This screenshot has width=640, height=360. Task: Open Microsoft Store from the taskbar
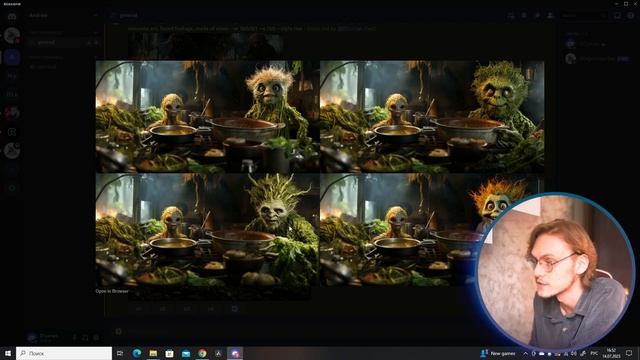click(x=169, y=353)
